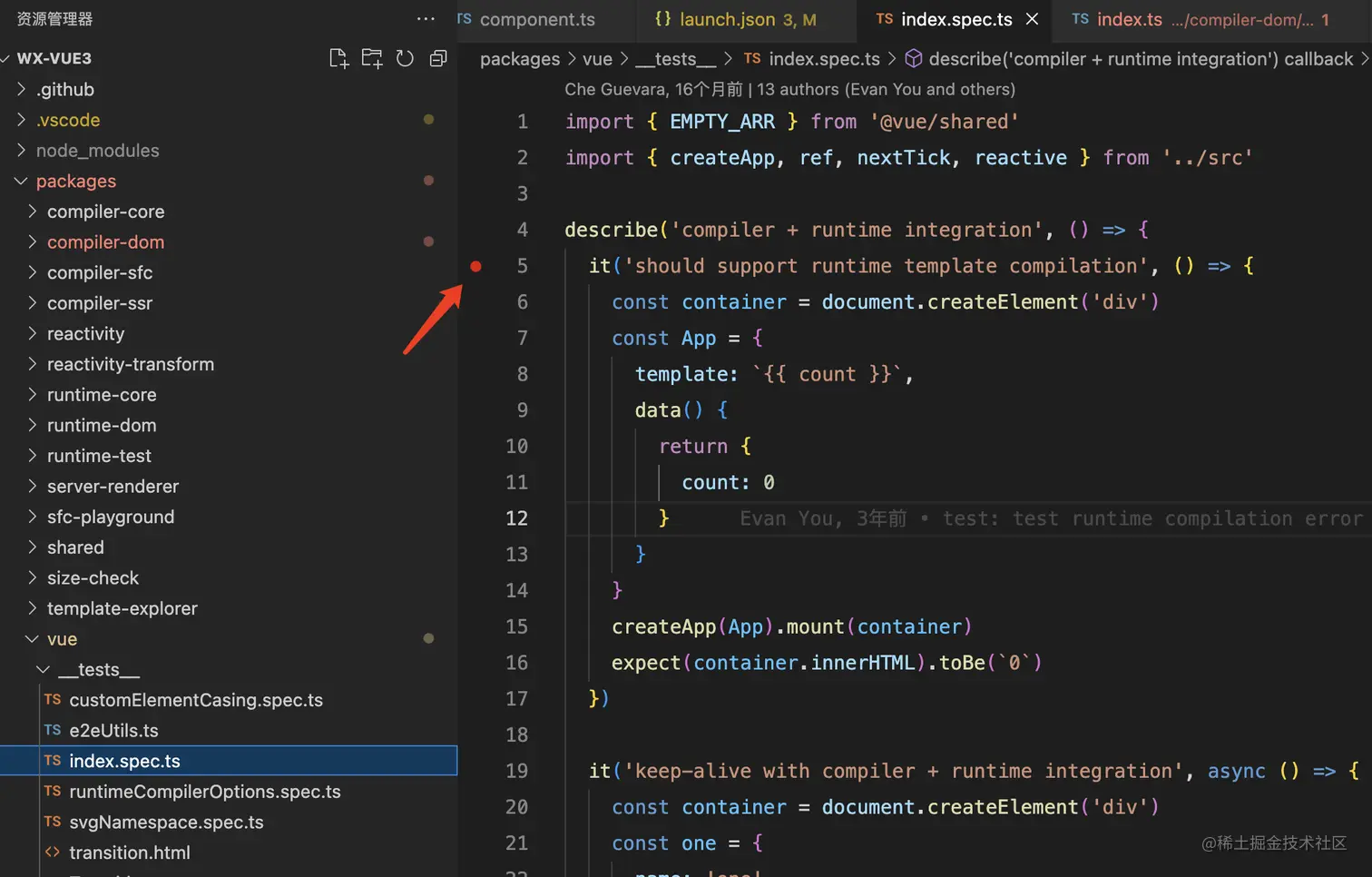Click vue in the breadcrumb
Viewport: 1372px width, 877px height.
[597, 59]
